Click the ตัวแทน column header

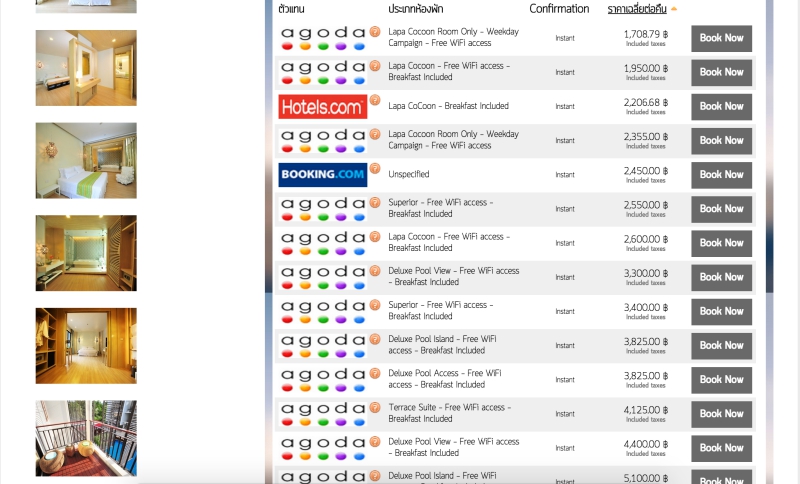(291, 9)
